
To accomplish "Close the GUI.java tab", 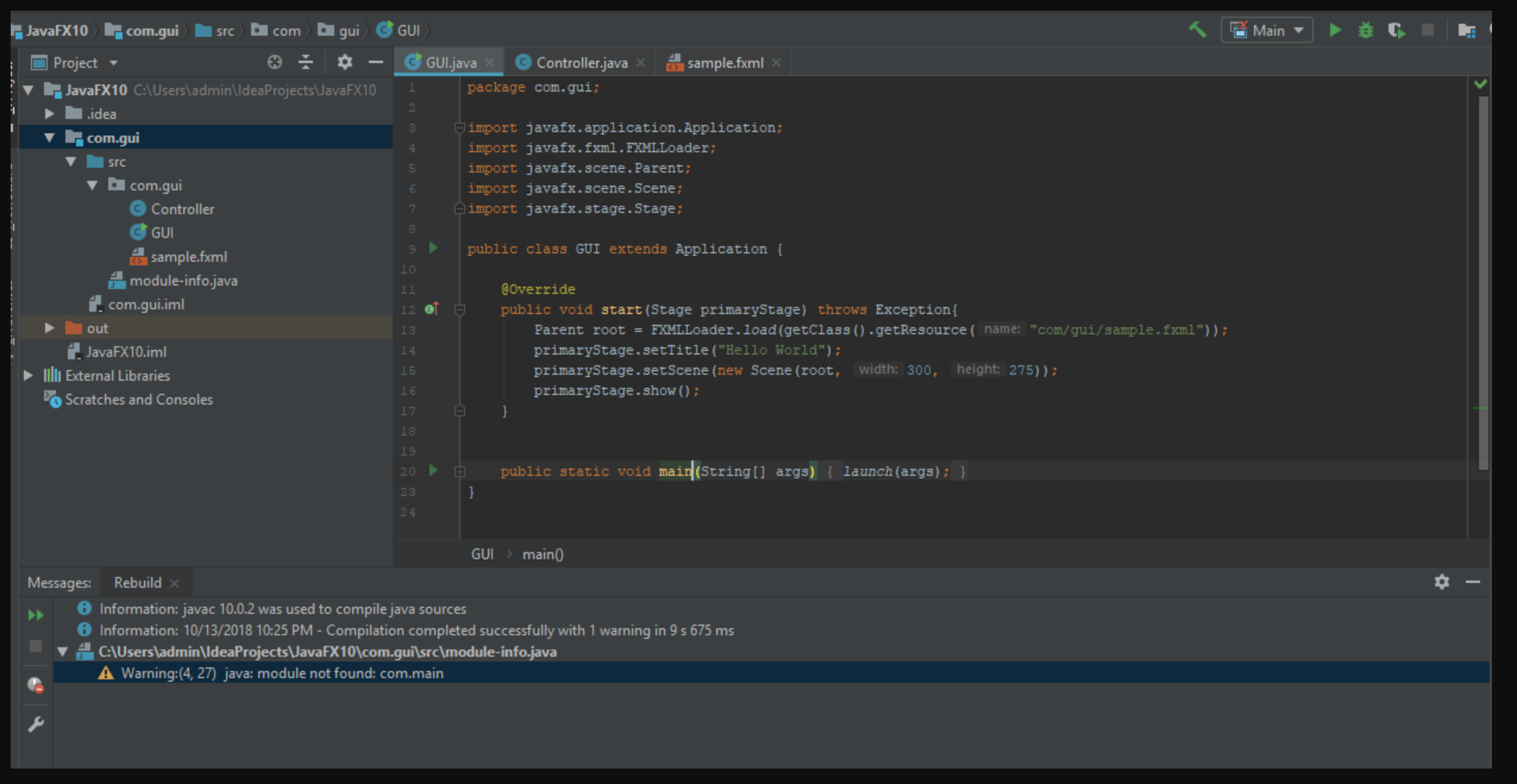I will click(x=490, y=62).
